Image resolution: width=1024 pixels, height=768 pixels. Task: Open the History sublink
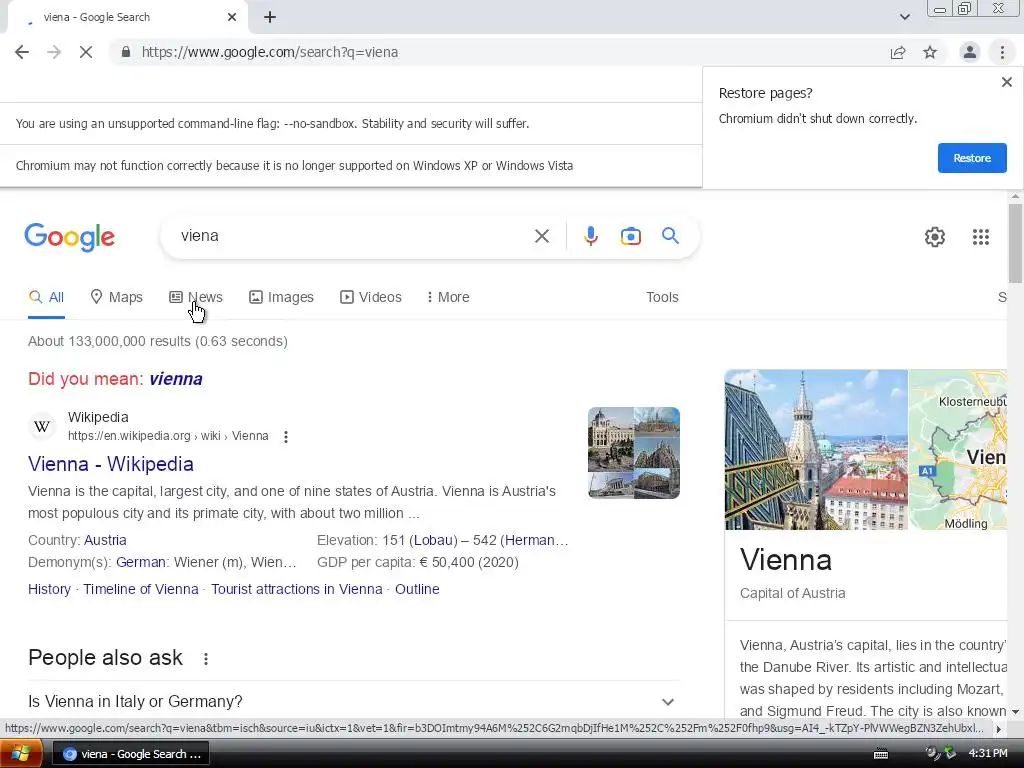[50, 589]
